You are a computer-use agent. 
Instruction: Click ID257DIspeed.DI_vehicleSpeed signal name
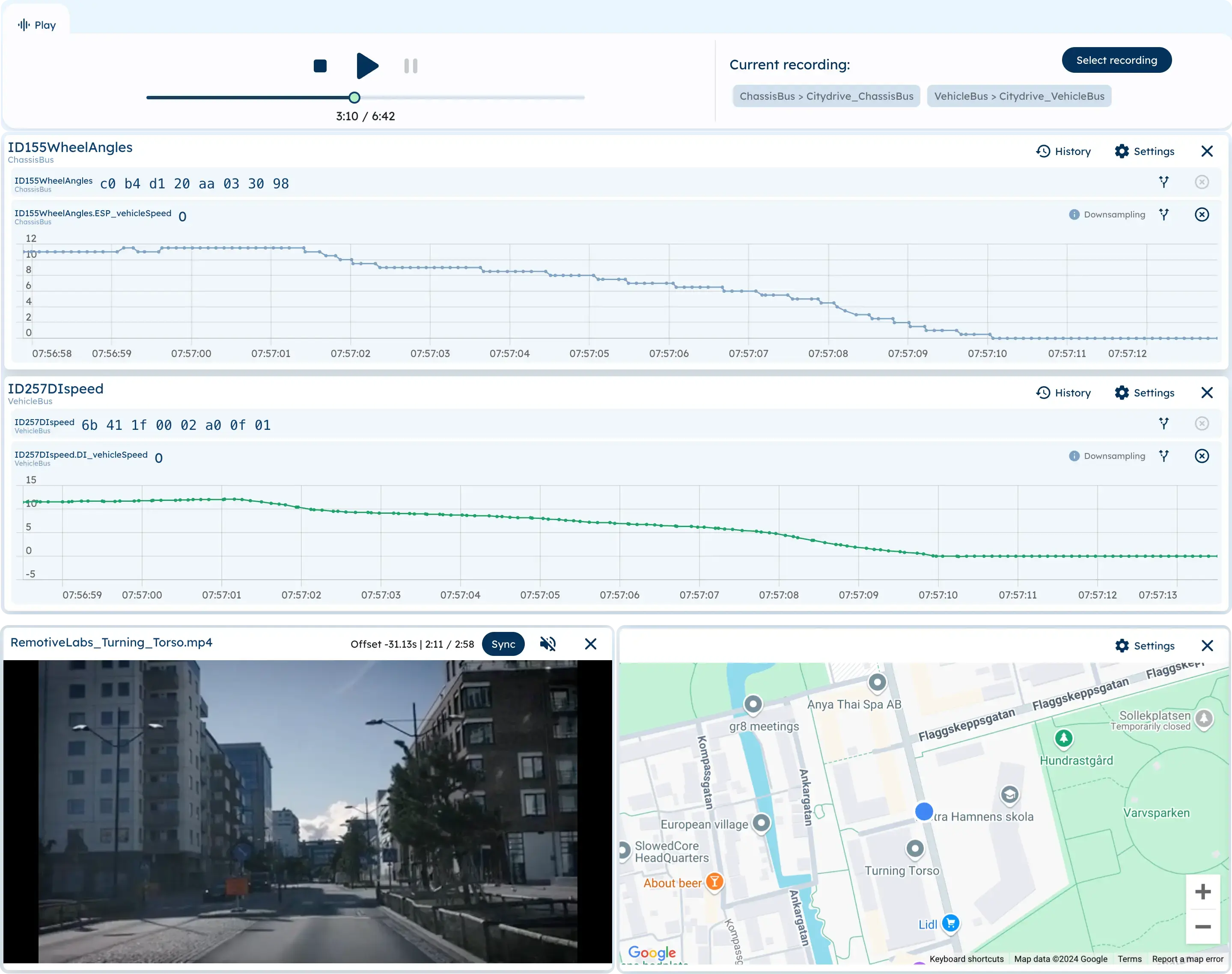(x=81, y=455)
